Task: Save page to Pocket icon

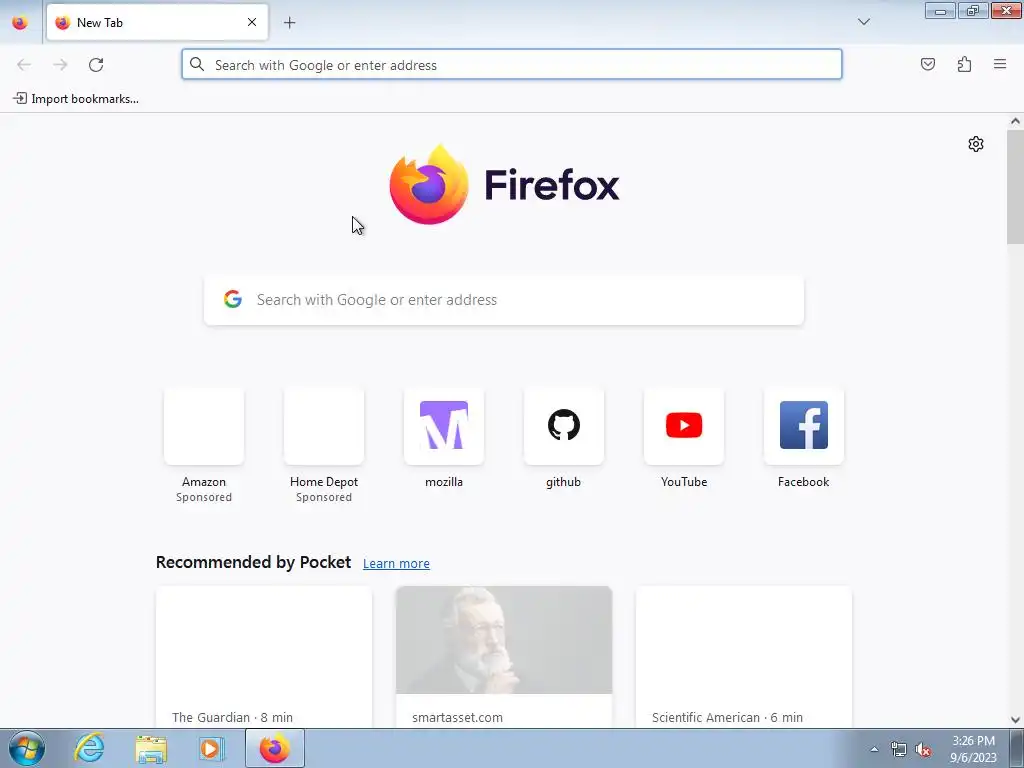Action: point(927,64)
